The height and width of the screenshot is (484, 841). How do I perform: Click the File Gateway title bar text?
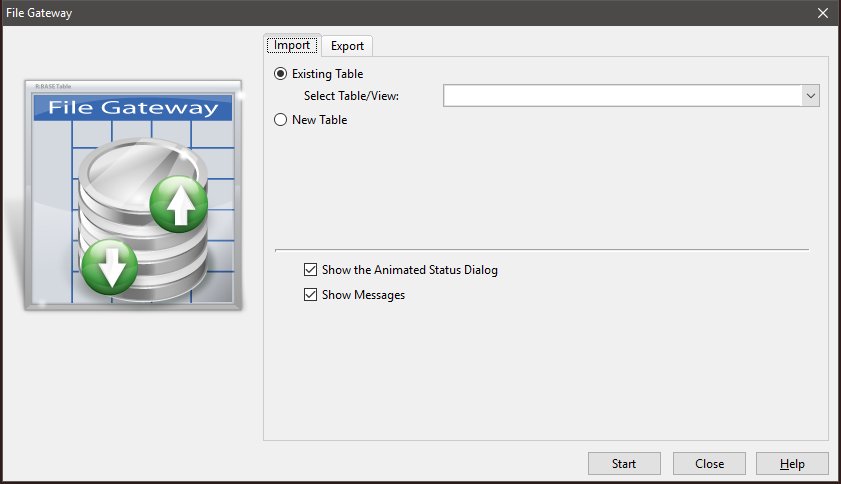tap(39, 13)
